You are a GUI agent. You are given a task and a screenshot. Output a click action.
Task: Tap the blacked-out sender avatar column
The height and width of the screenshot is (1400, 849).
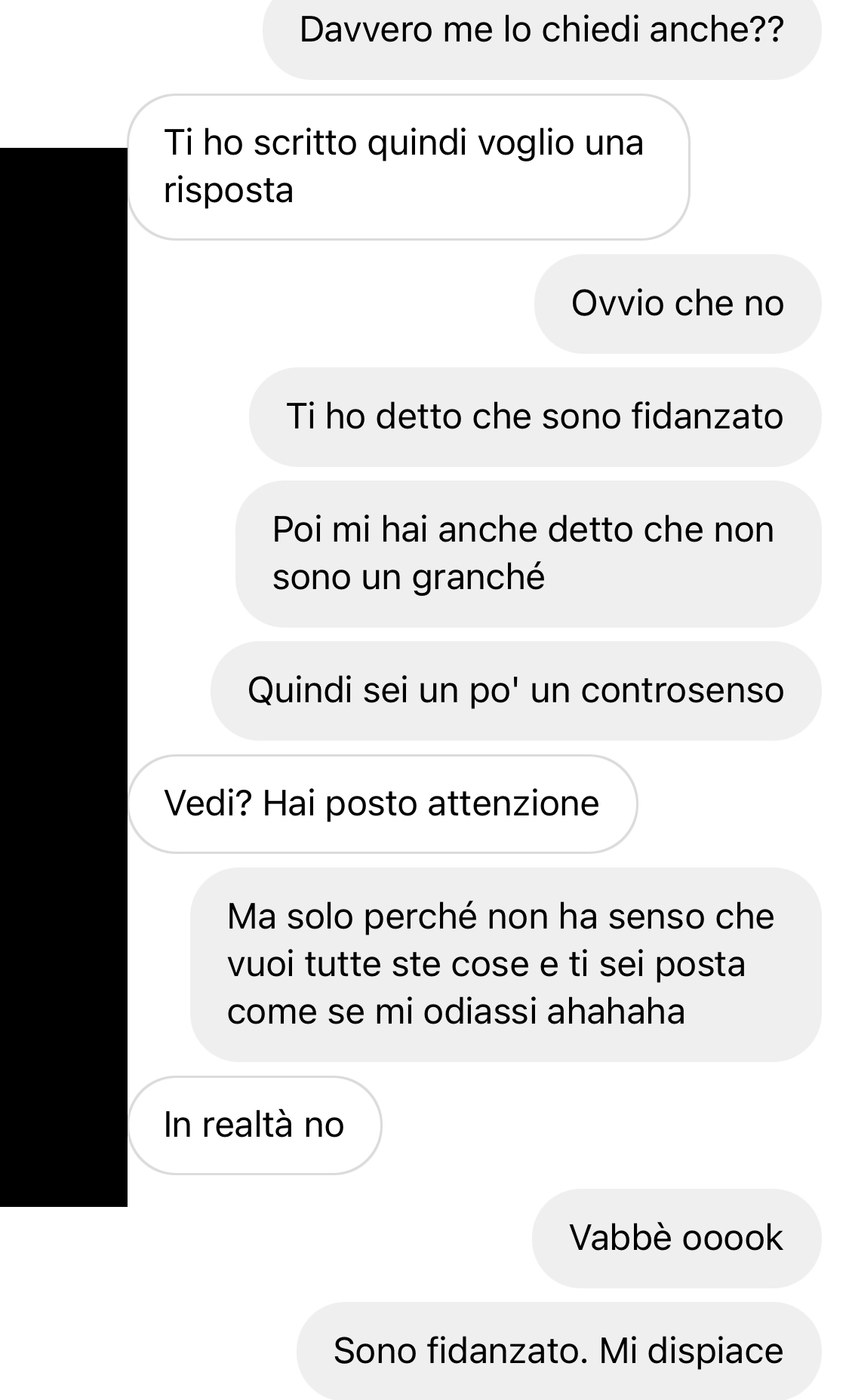coord(63,677)
